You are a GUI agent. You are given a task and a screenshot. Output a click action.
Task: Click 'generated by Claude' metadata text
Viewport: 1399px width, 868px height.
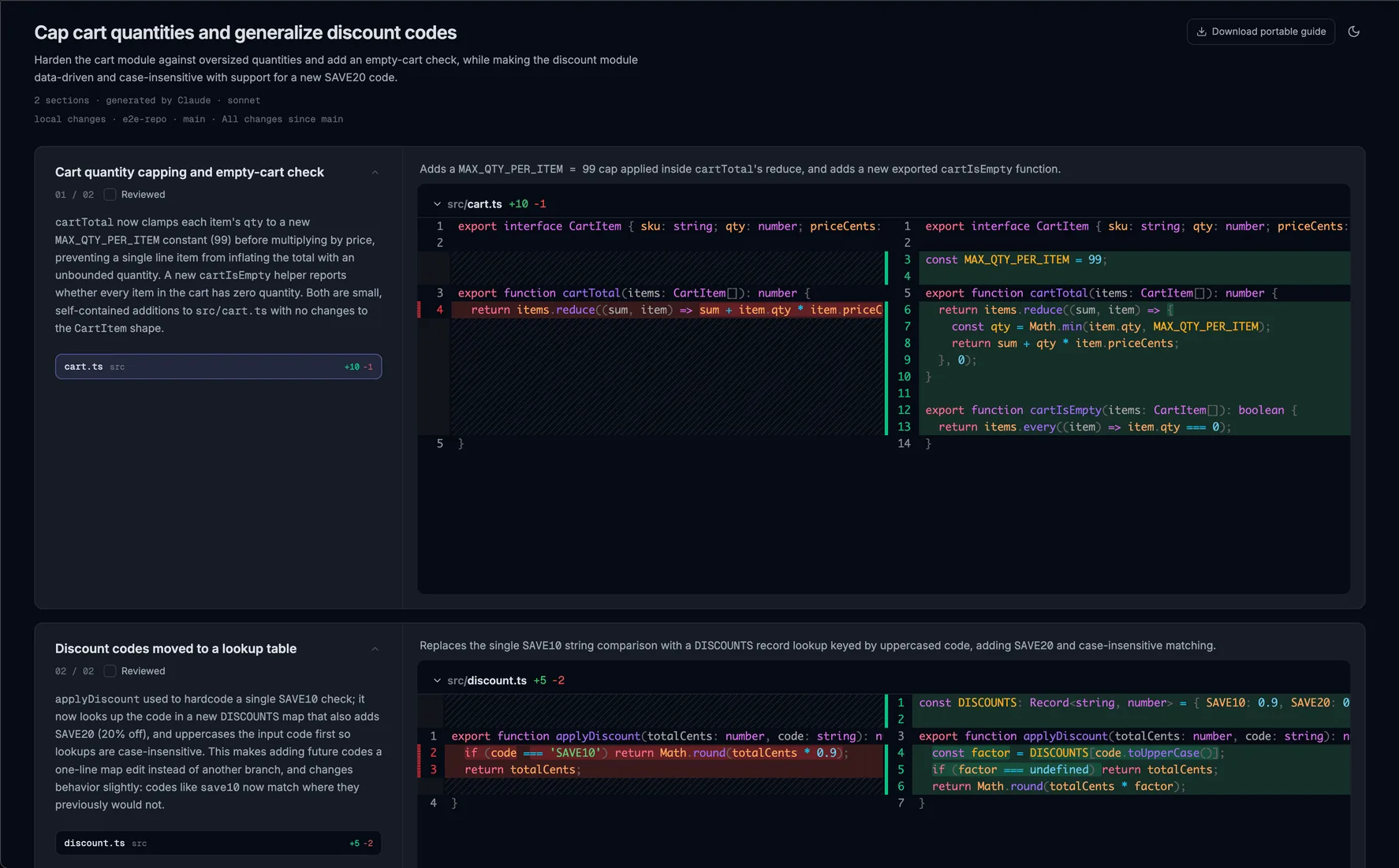159,100
